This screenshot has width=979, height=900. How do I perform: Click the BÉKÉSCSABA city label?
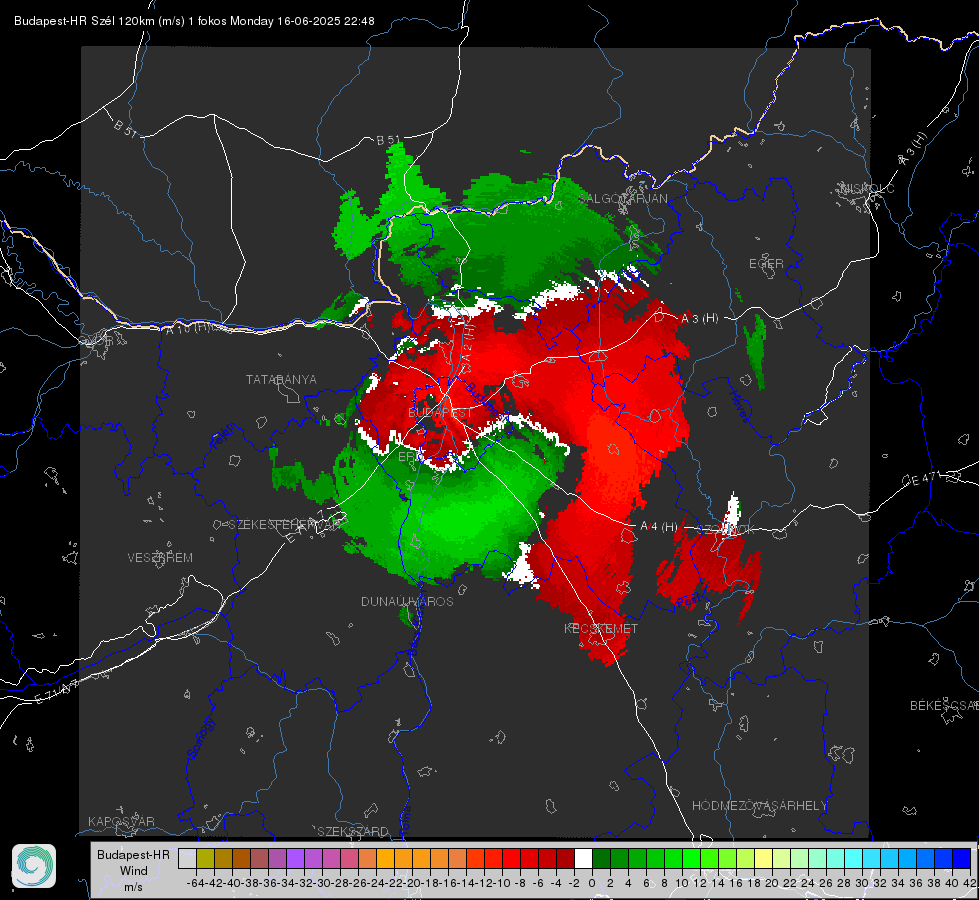[944, 706]
